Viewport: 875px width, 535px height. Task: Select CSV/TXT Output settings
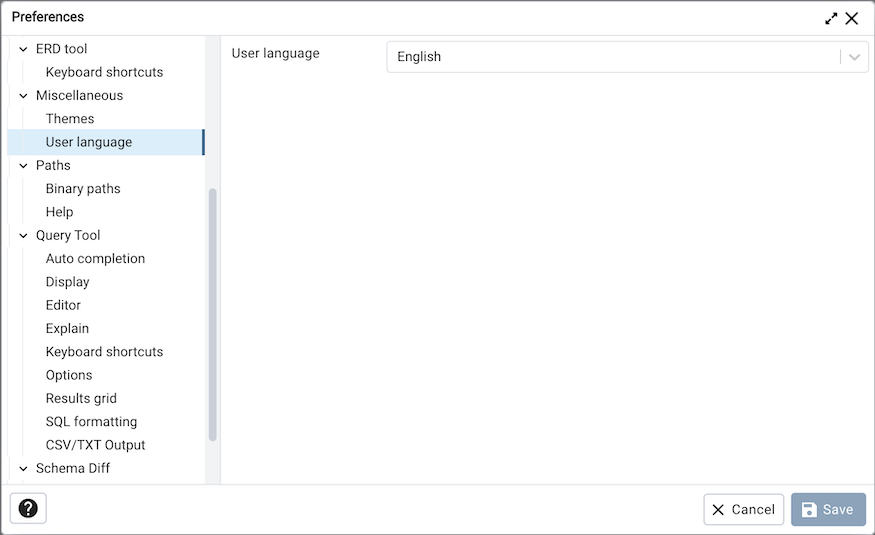tap(95, 445)
